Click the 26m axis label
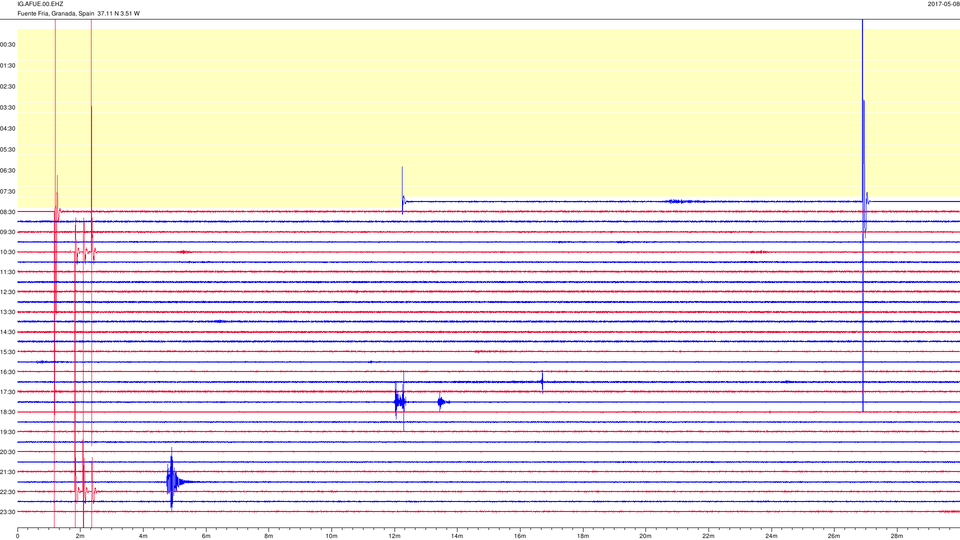The height and width of the screenshot is (540, 960). (834, 536)
